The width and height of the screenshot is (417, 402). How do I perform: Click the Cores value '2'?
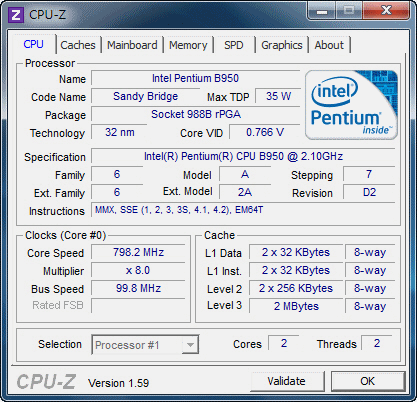[284, 343]
